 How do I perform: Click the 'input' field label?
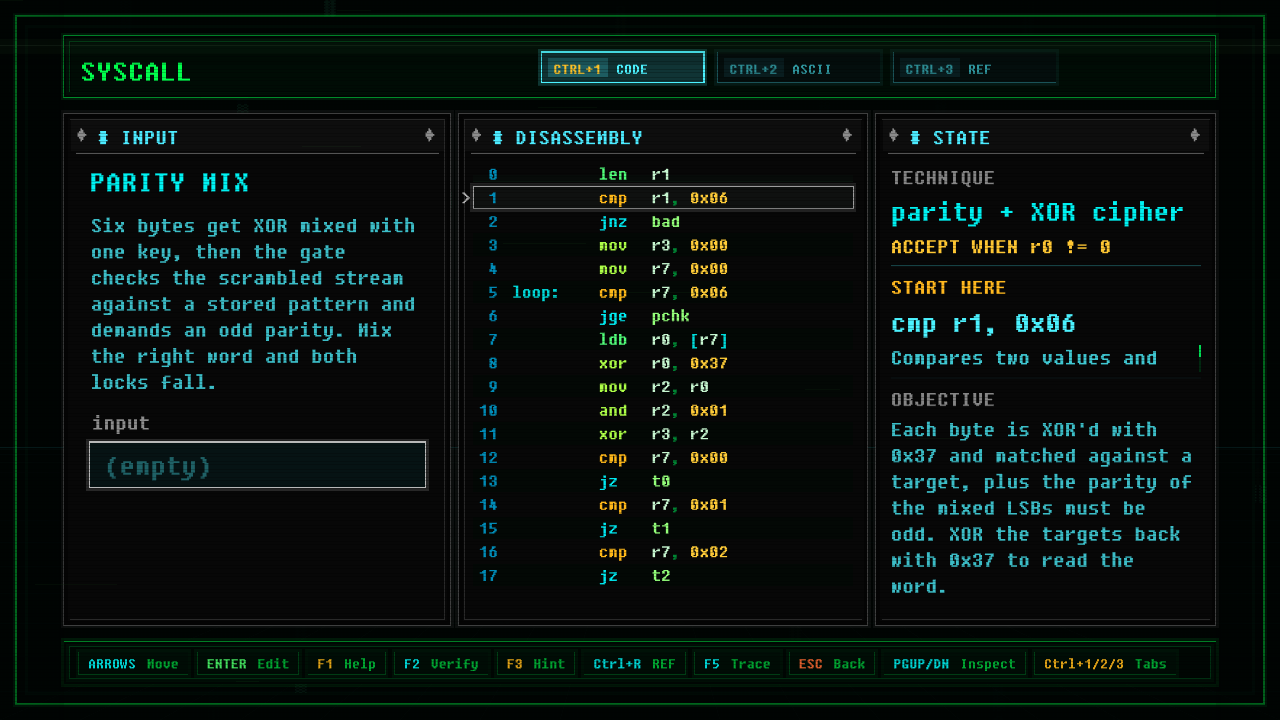pos(121,423)
